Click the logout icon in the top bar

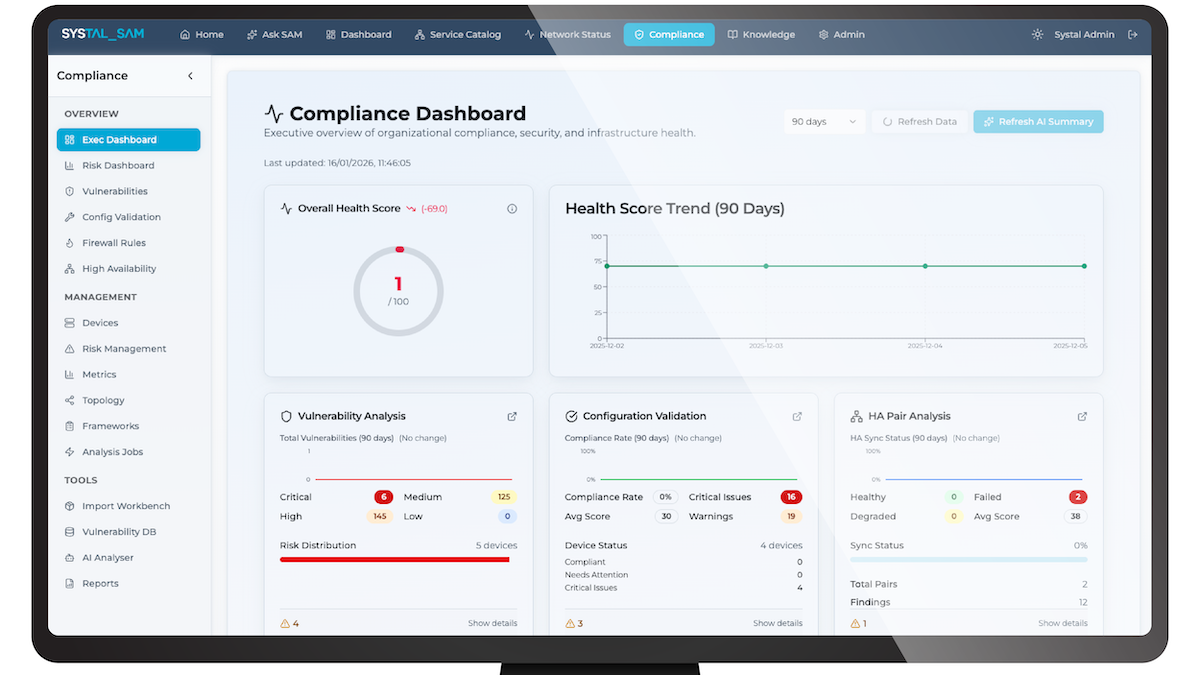tap(1133, 33)
